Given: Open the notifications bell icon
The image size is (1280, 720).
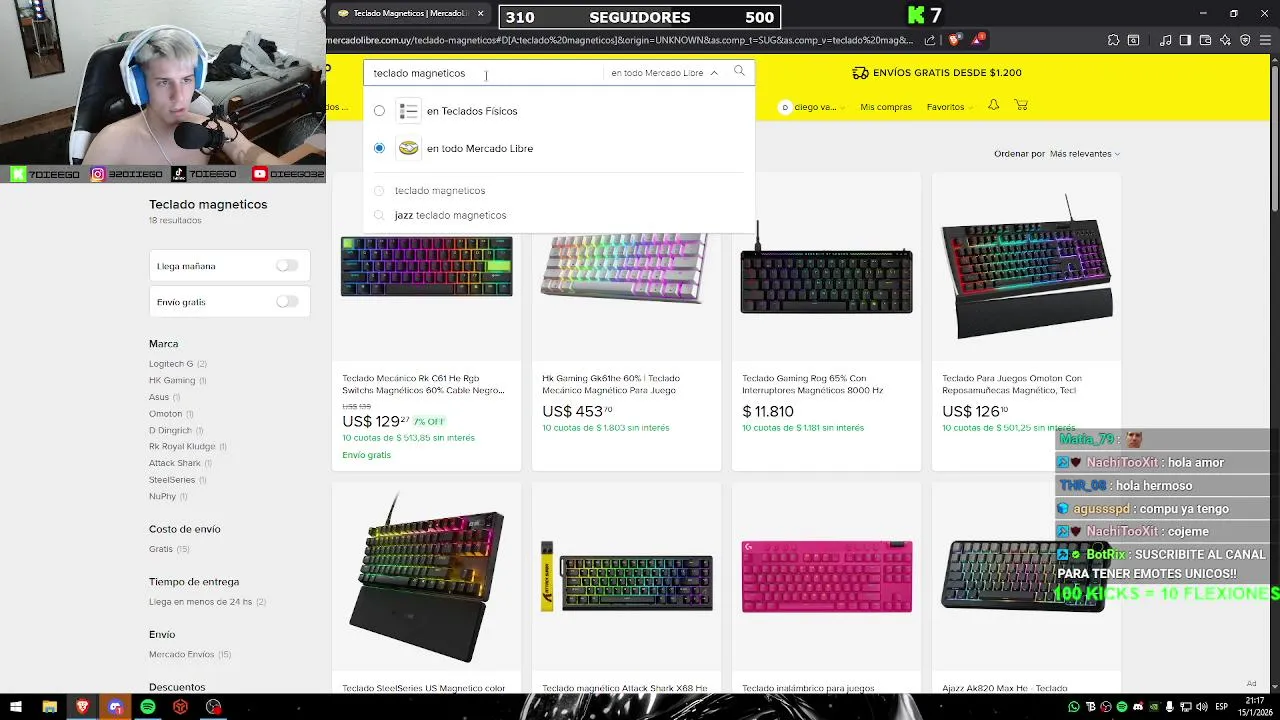Looking at the screenshot, I should [x=993, y=105].
